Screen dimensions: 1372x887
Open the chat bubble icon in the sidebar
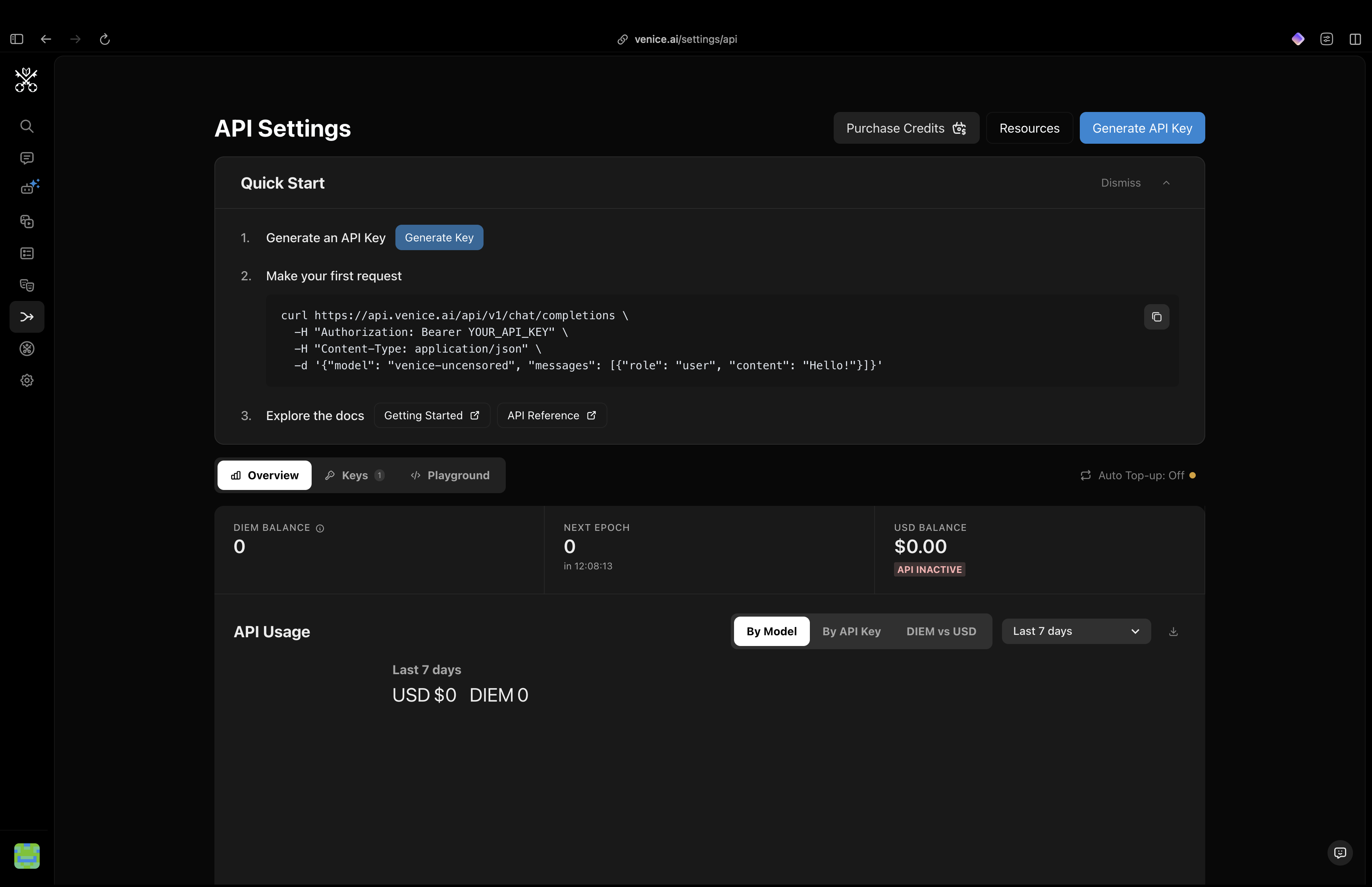click(27, 158)
